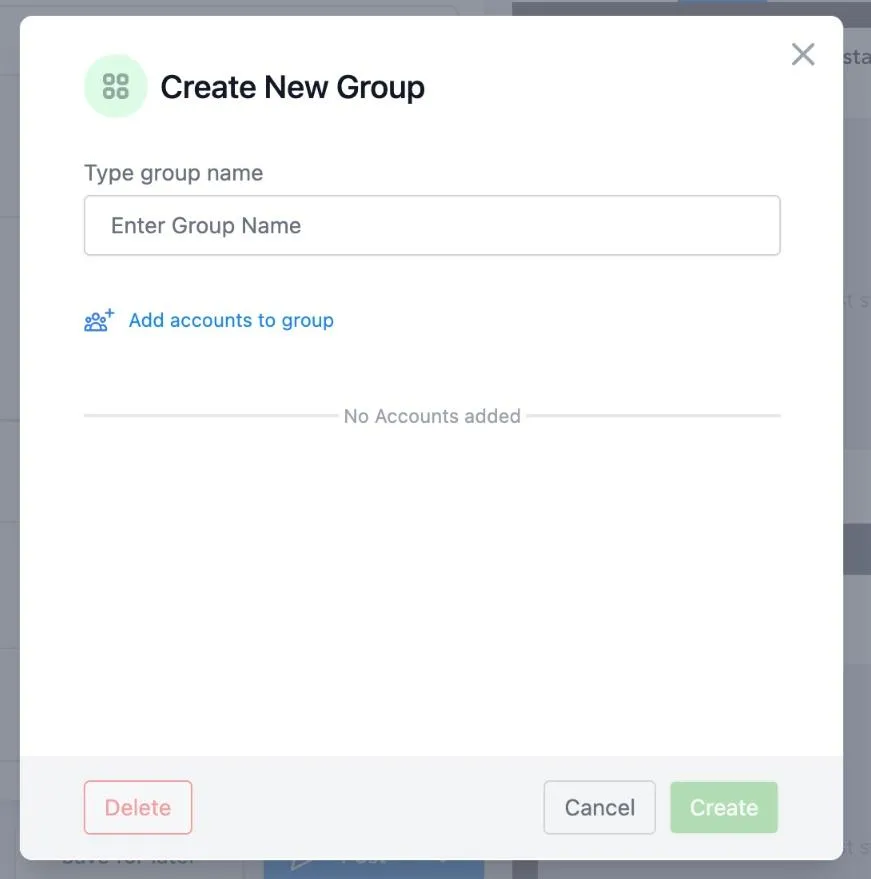Viewport: 871px width, 879px height.
Task: Click the blue Post button behind the dialog
Action: 374,869
